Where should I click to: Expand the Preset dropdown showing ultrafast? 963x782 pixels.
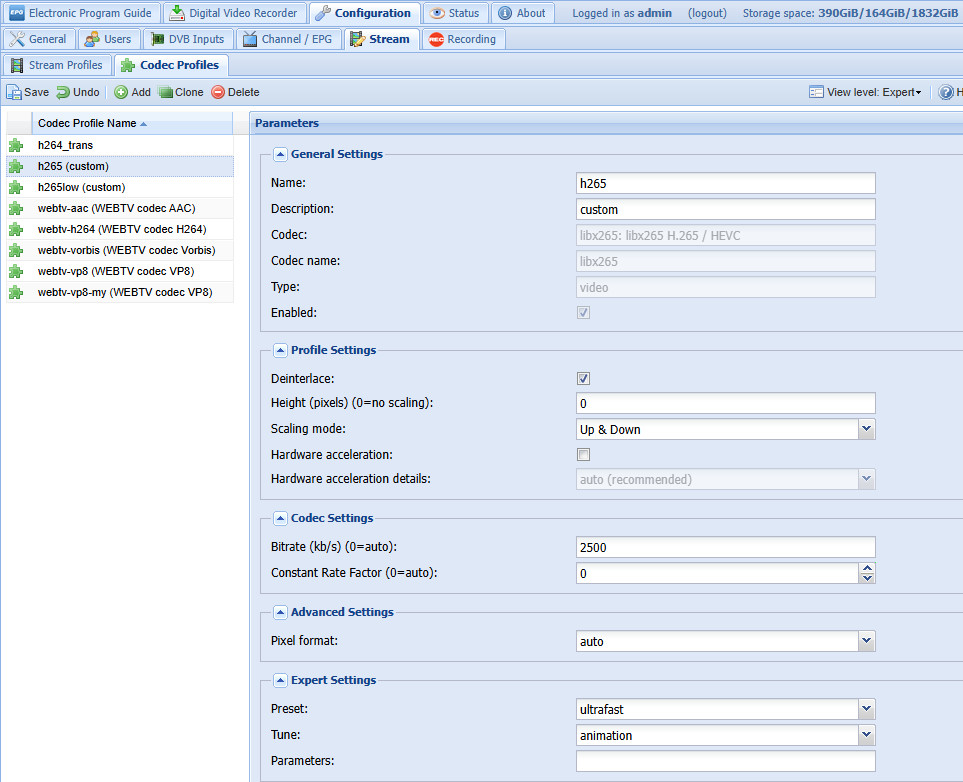pyautogui.click(x=866, y=709)
